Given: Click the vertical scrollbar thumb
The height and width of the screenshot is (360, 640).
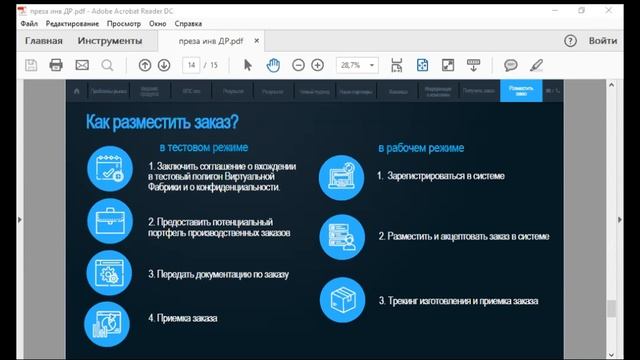Looking at the screenshot, I should 611,308.
